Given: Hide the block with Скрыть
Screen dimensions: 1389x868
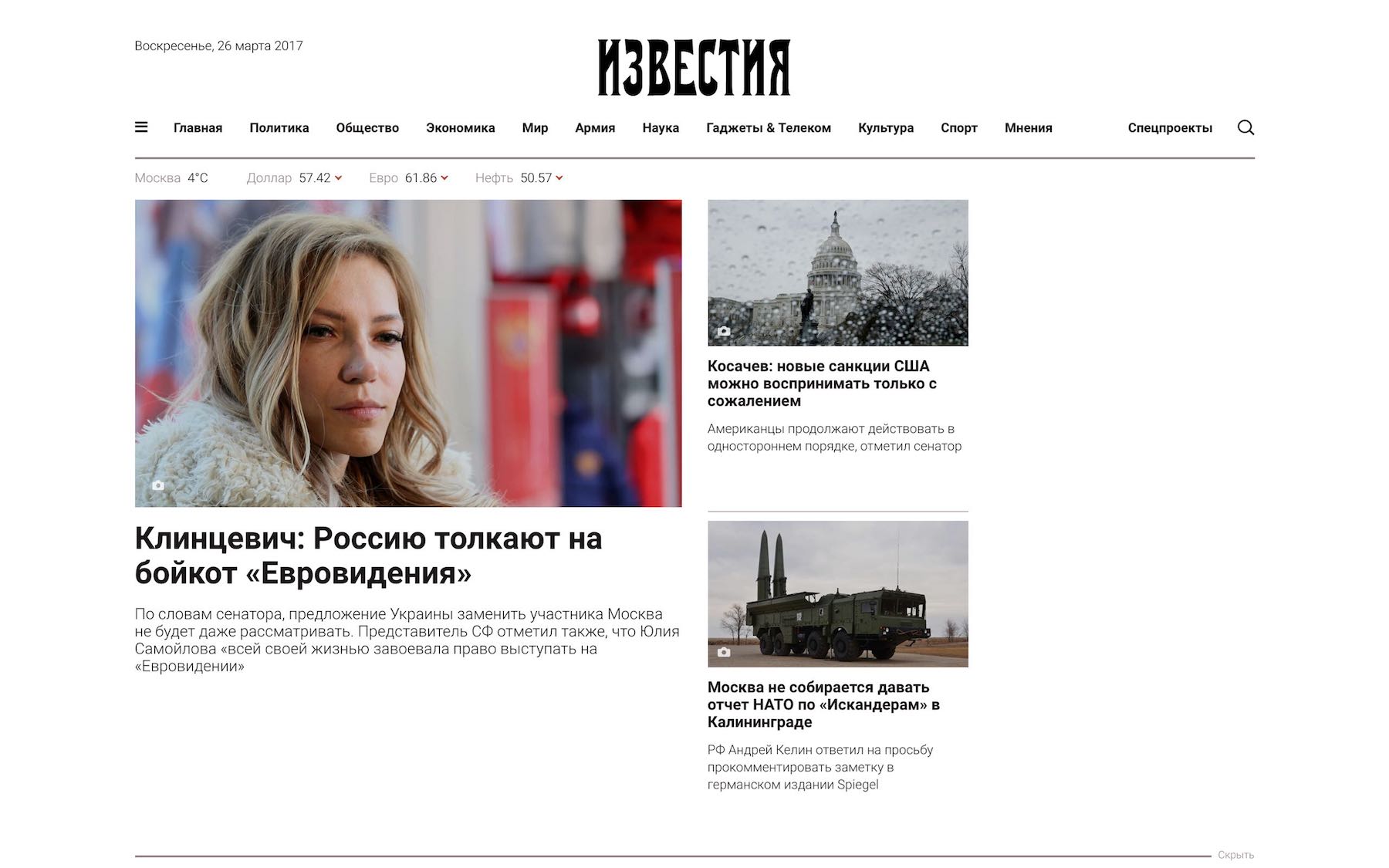Looking at the screenshot, I should pyautogui.click(x=1235, y=855).
